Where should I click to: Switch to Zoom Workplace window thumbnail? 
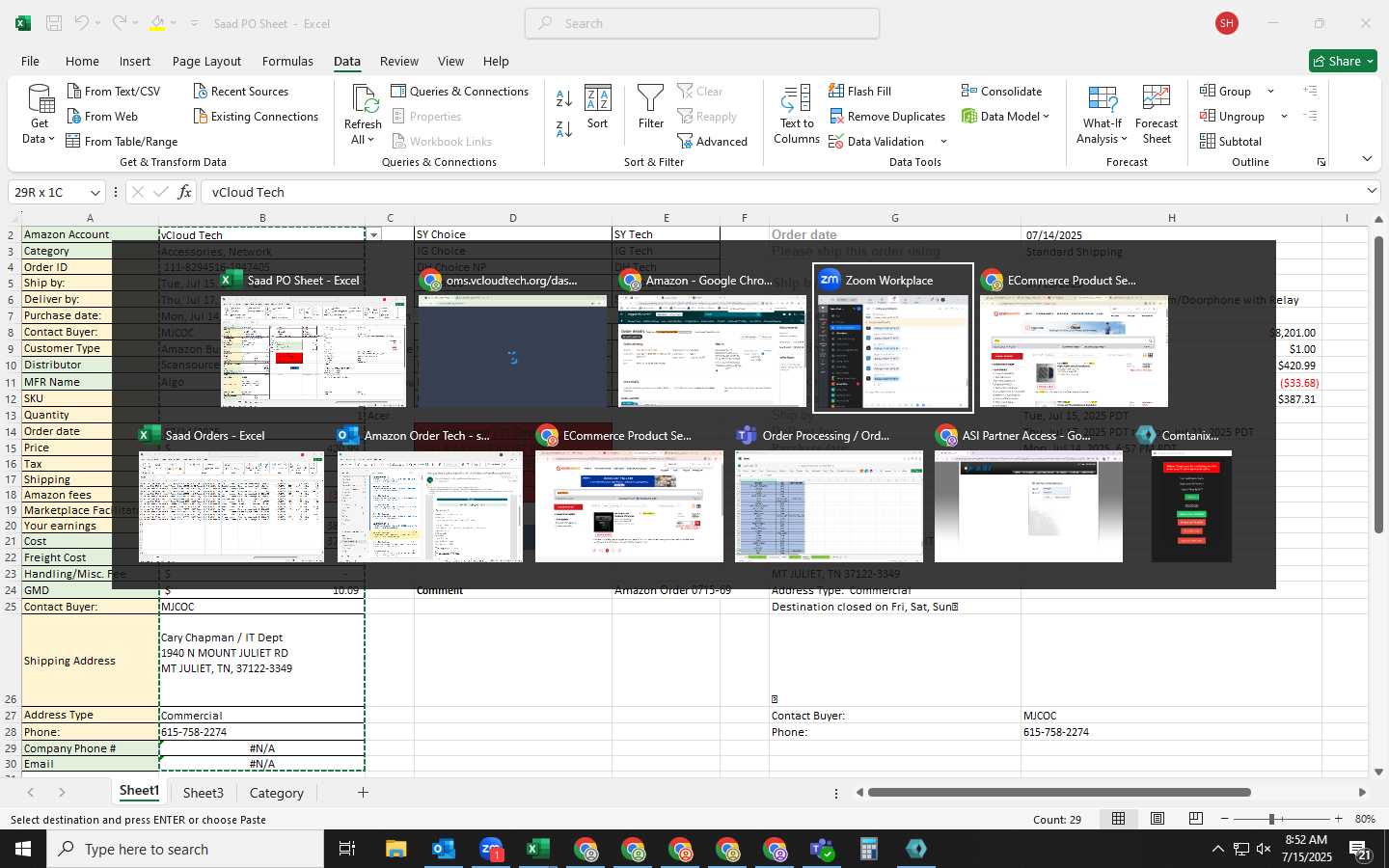click(893, 338)
